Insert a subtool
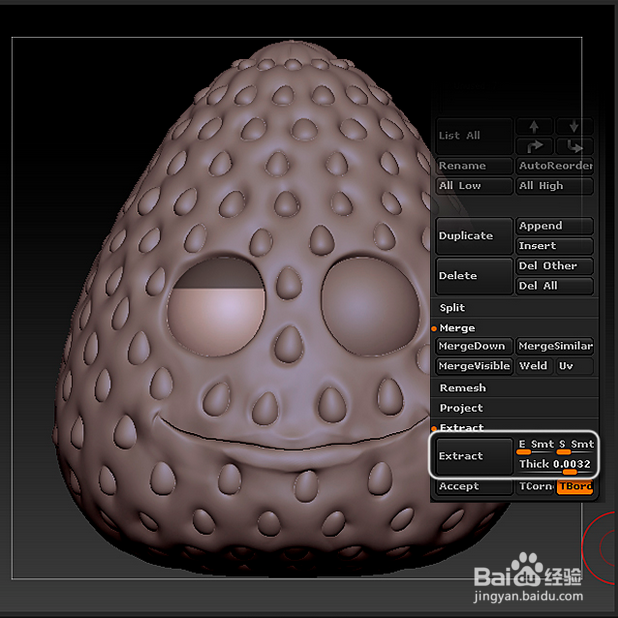This screenshot has width=618, height=618. (555, 246)
